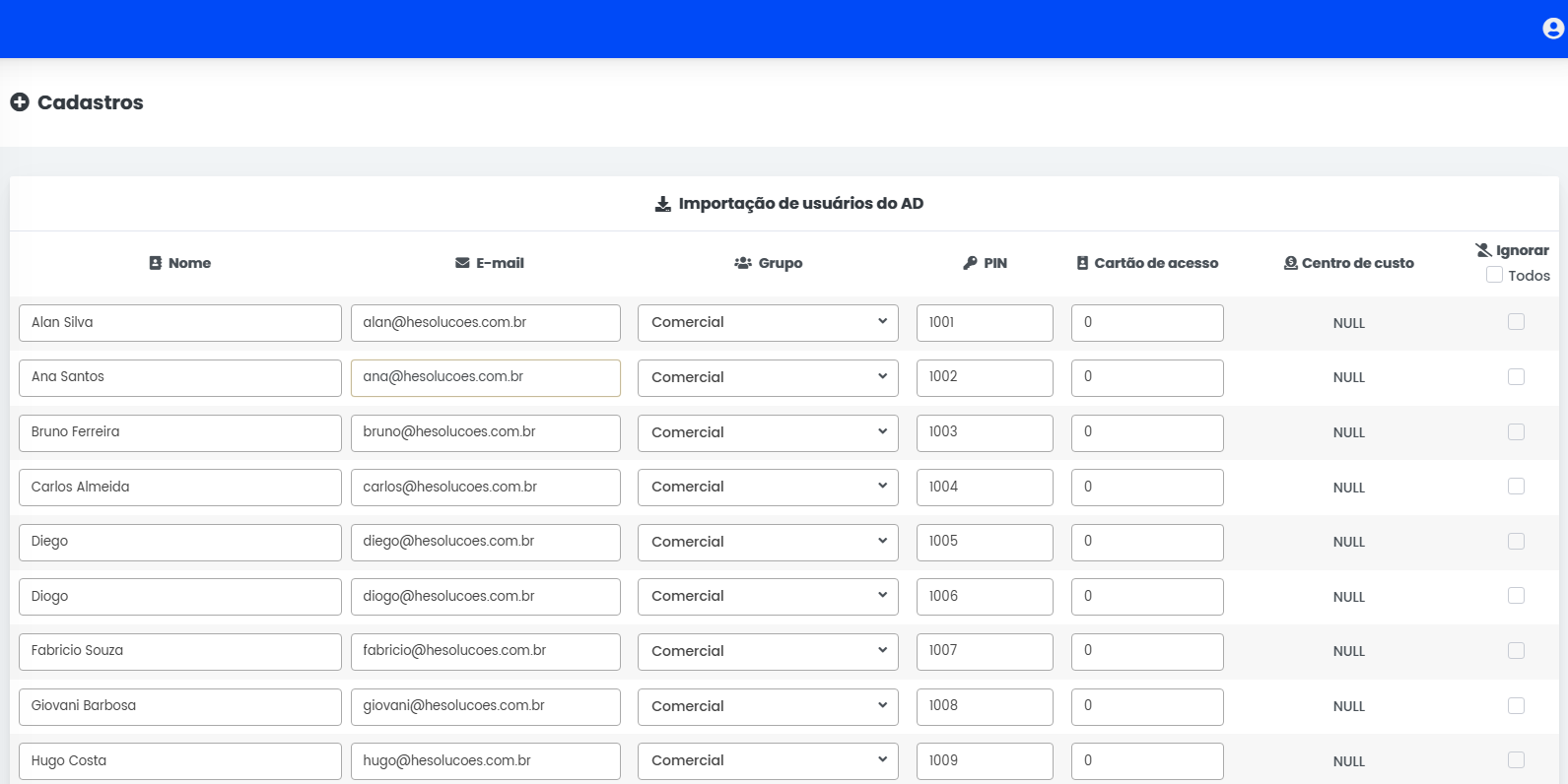Click the envelope icon in E-mail header
Image resolution: width=1568 pixels, height=784 pixels.
click(x=462, y=263)
